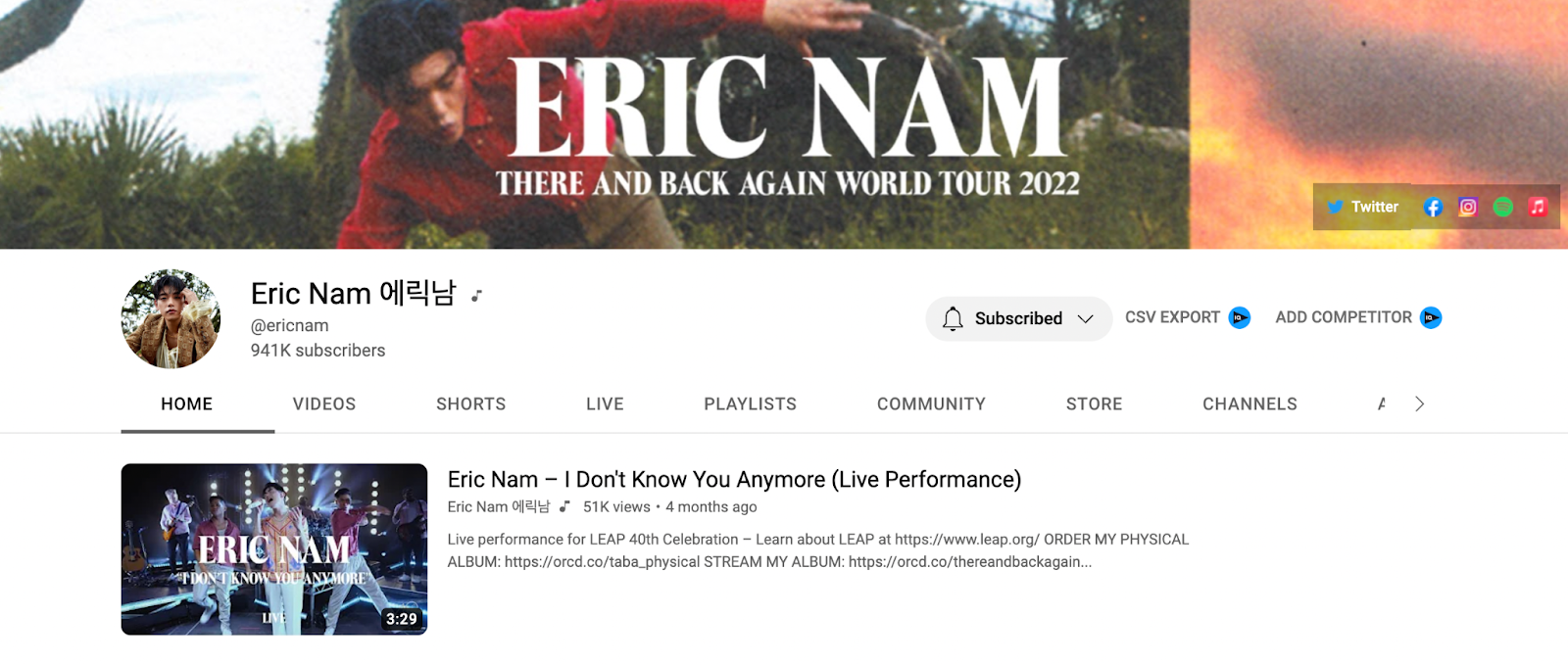Expand the Subscribed dropdown chevron
Screen dimensions: 1568x665
[x=1085, y=318]
